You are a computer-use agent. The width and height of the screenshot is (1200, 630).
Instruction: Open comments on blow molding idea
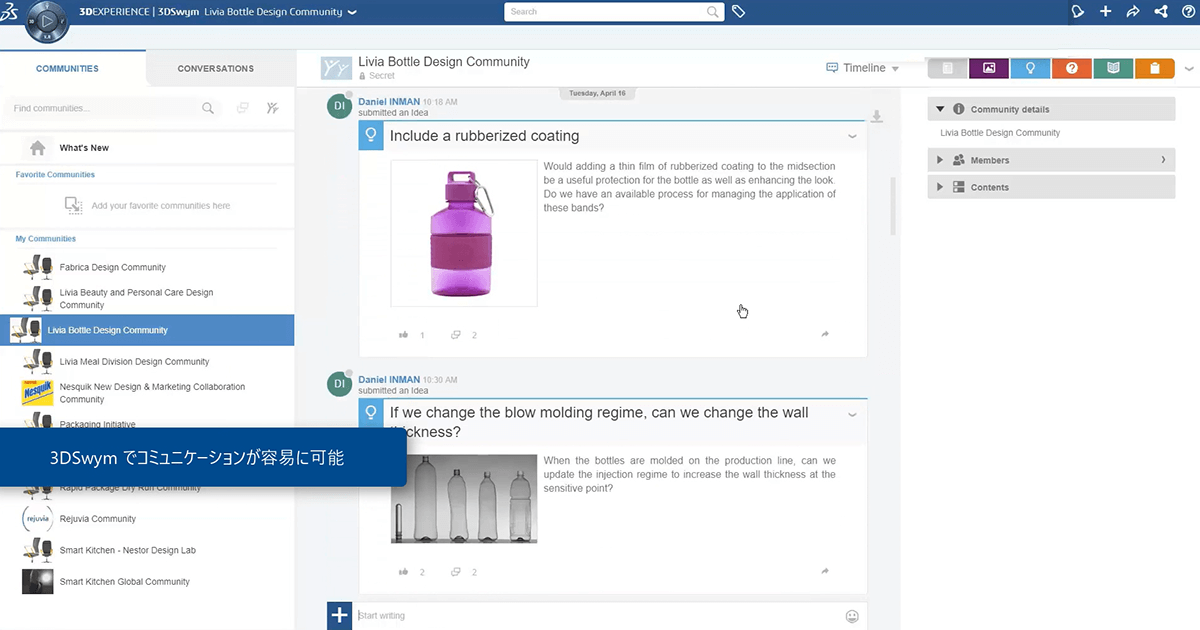point(456,572)
